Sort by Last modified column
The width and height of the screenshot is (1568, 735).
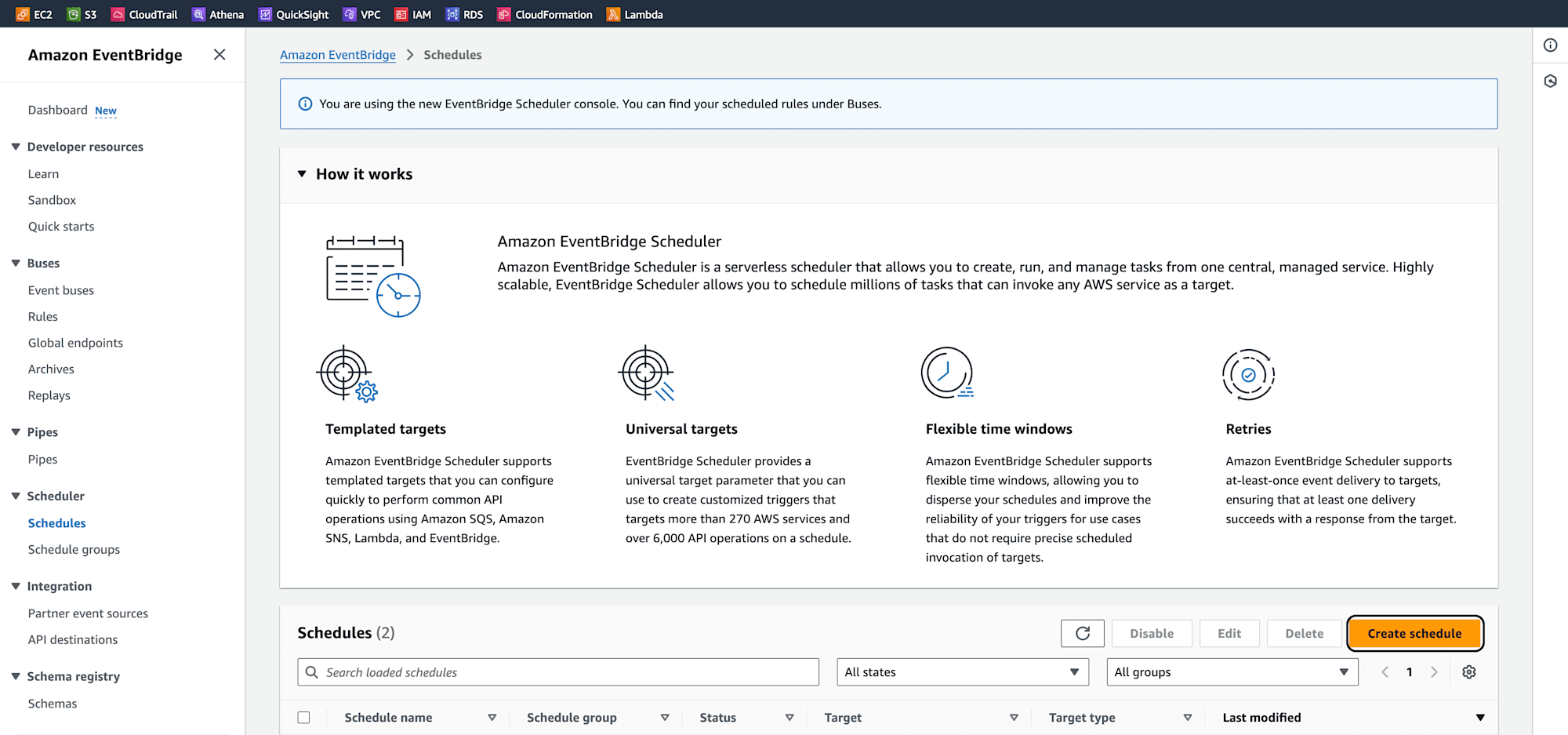click(1480, 718)
